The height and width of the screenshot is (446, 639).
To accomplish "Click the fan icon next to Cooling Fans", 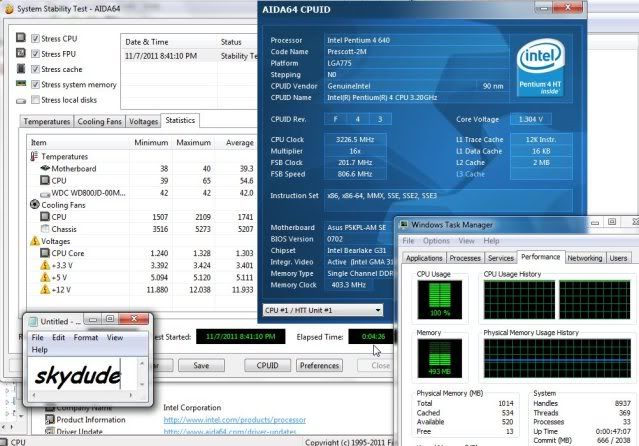I will click(x=35, y=204).
